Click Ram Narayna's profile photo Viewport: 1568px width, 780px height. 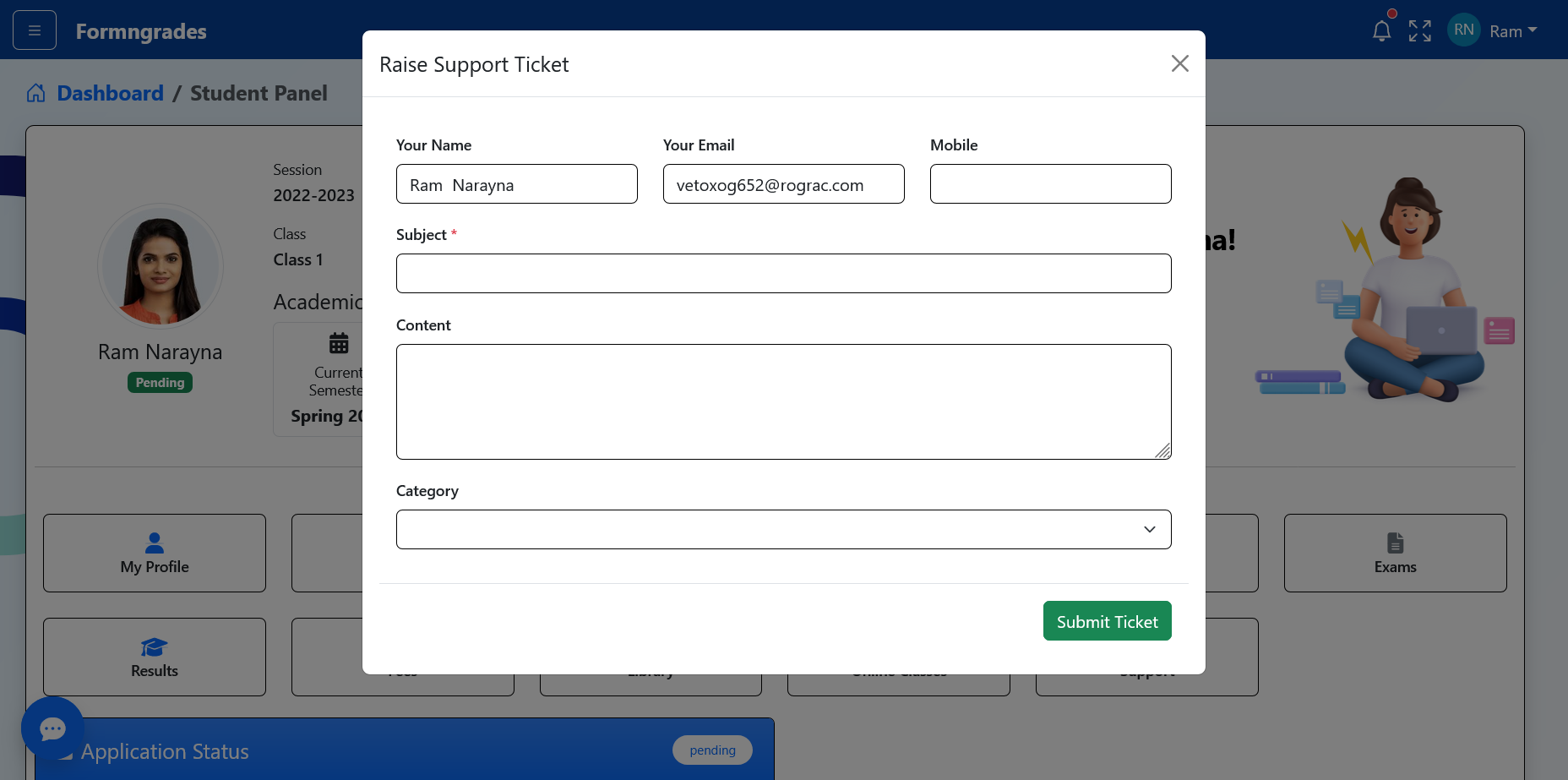(x=160, y=266)
